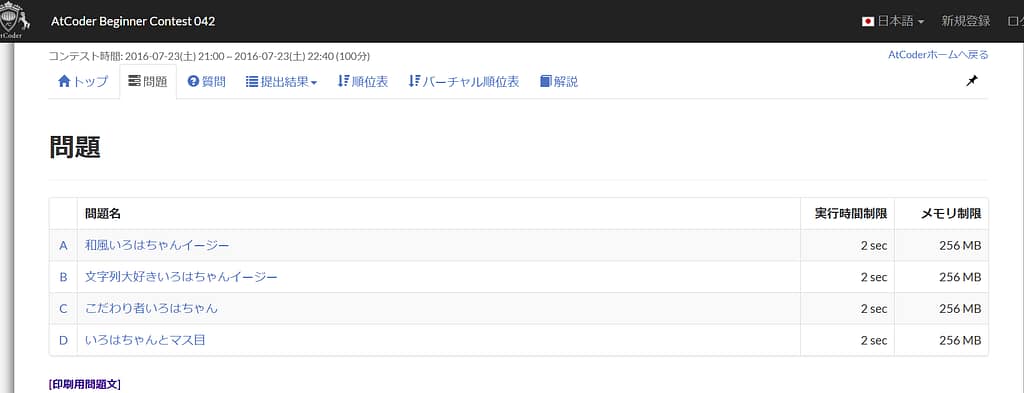Click the question mark icon beside 質問

click(x=193, y=82)
